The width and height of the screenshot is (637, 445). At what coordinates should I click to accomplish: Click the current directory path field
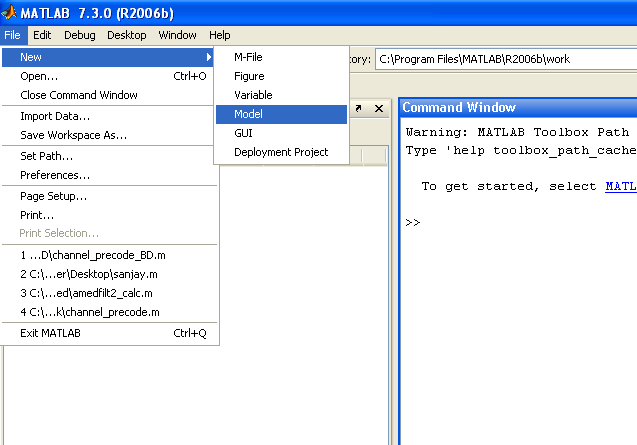tap(506, 59)
